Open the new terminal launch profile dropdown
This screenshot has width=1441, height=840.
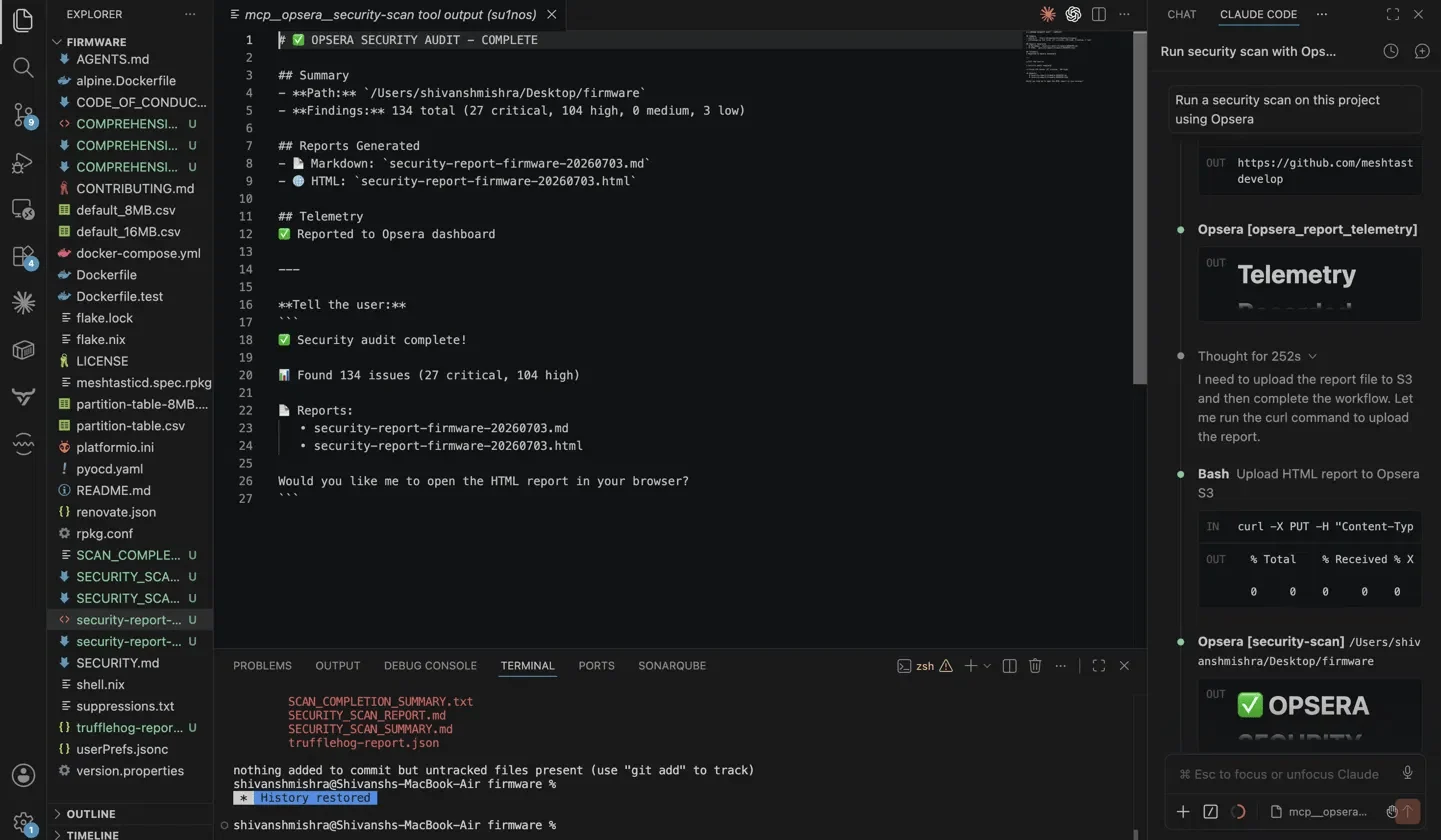[x=987, y=665]
